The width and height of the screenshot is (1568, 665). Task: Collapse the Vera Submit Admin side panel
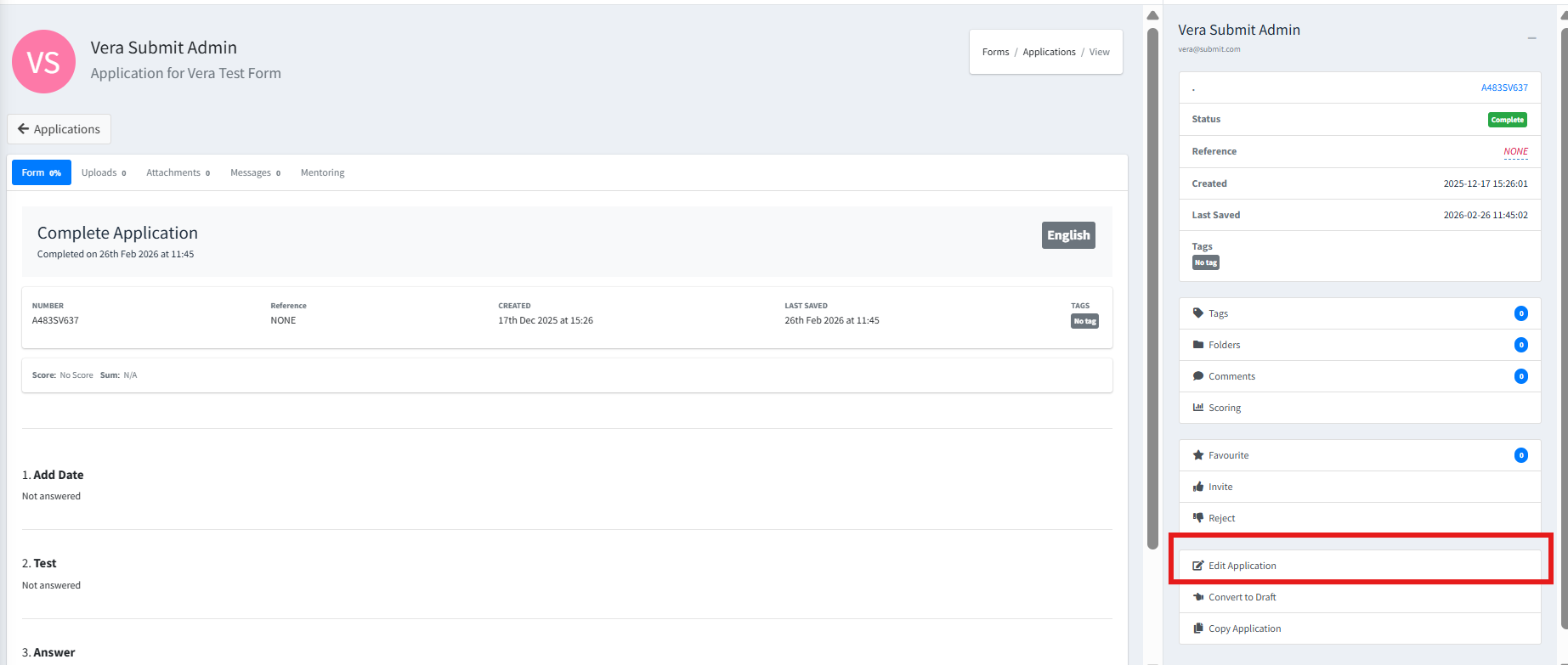coord(1531,38)
